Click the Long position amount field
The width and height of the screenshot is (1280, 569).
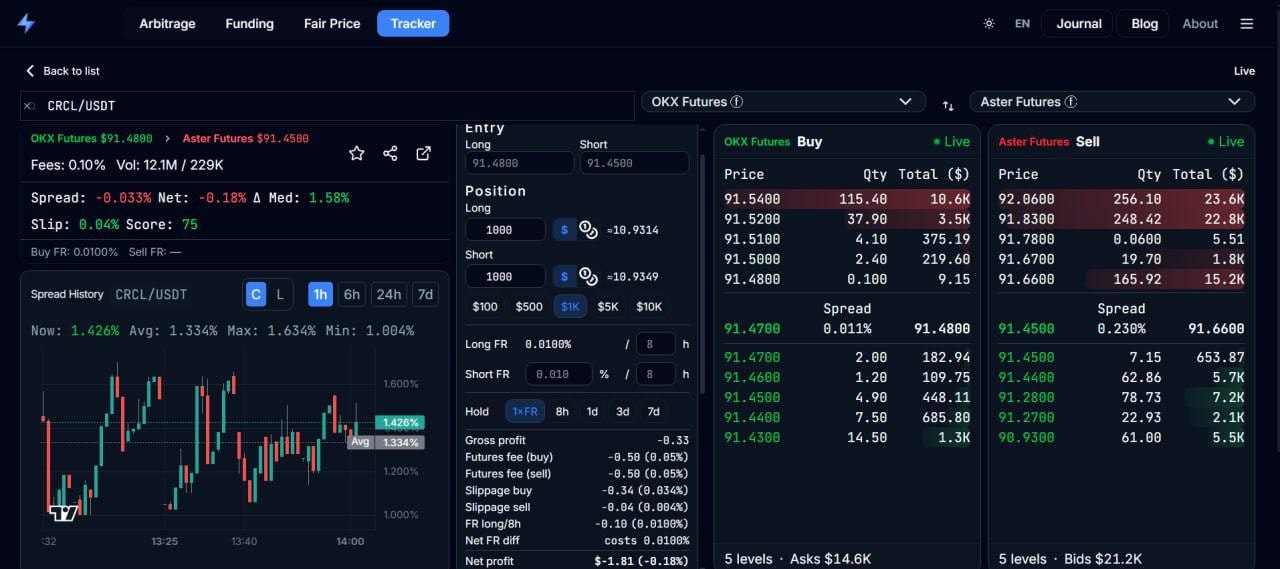click(505, 230)
